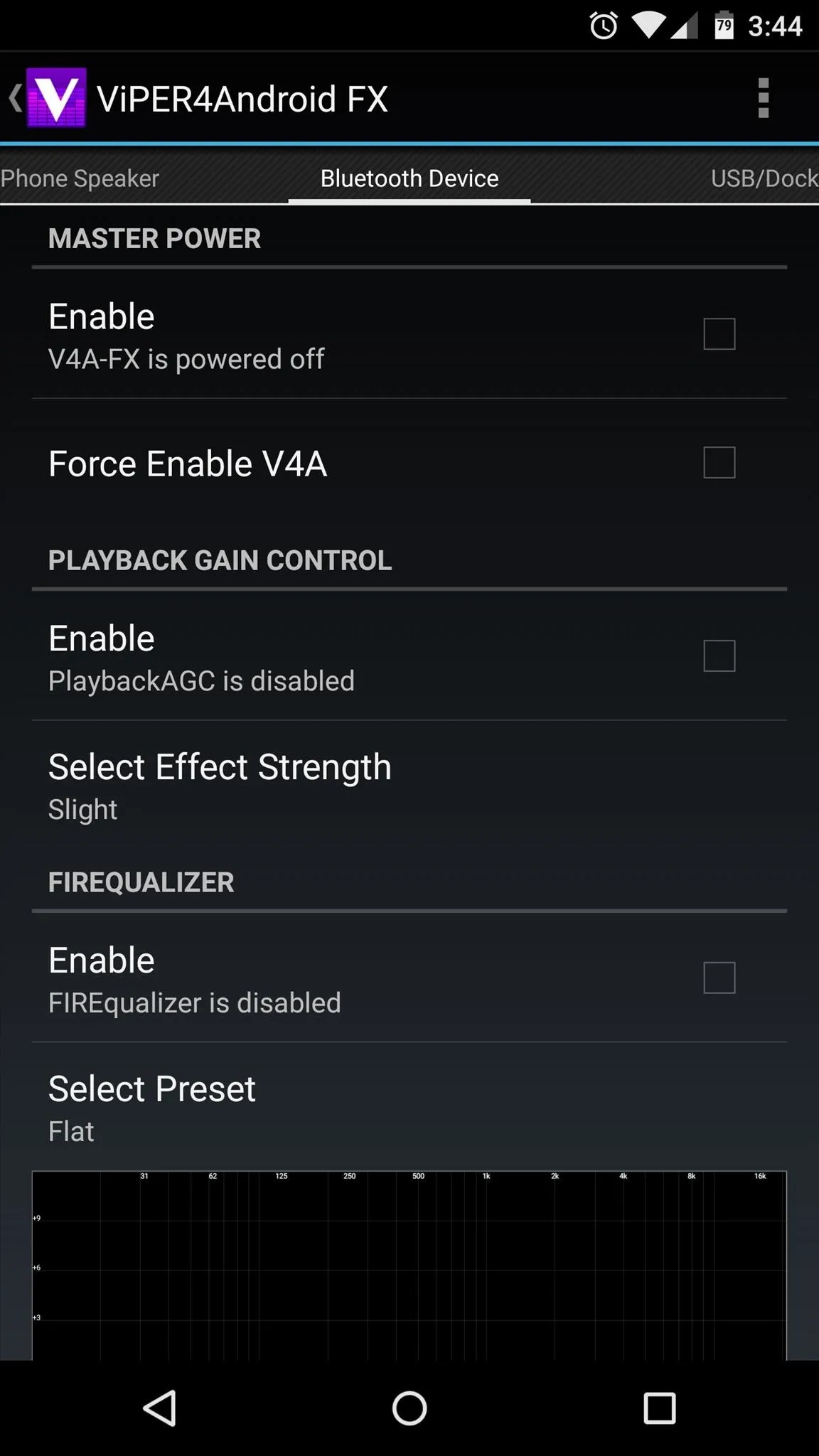
Task: Enable Playback Gain Control checkbox
Action: pyautogui.click(x=719, y=655)
